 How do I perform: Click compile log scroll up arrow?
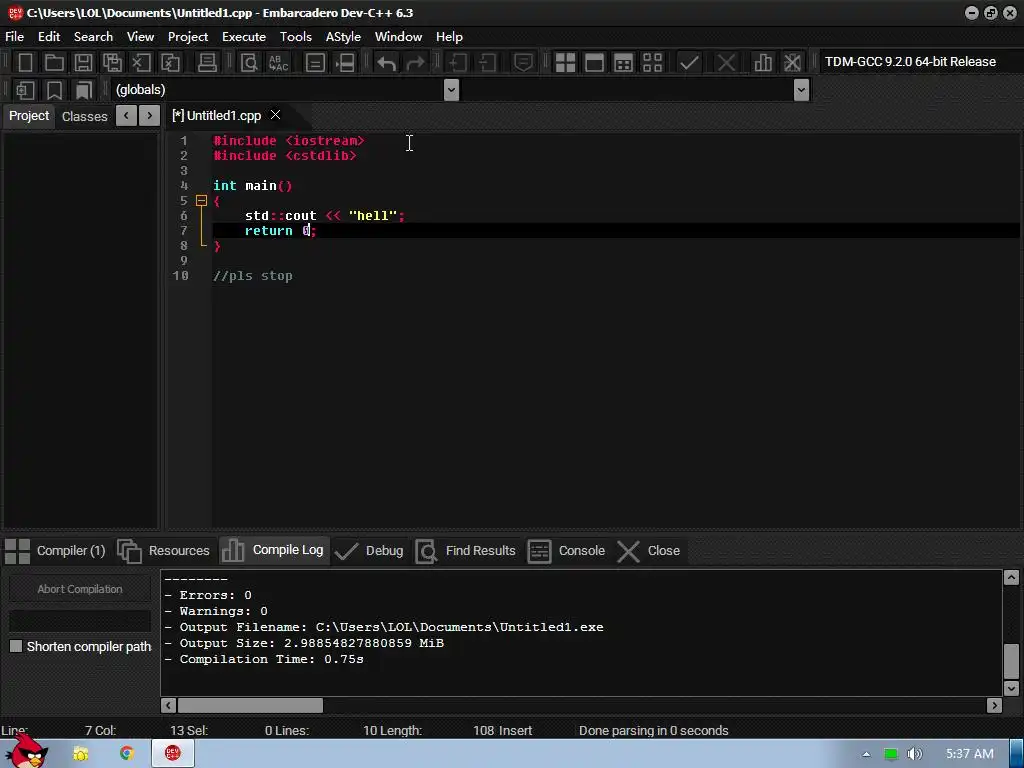pyautogui.click(x=1011, y=577)
